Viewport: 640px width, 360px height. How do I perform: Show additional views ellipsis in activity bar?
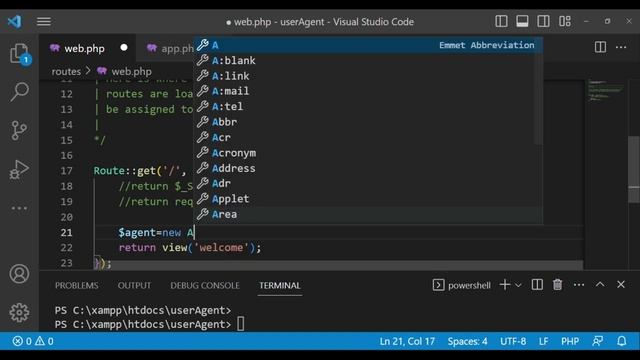19,208
